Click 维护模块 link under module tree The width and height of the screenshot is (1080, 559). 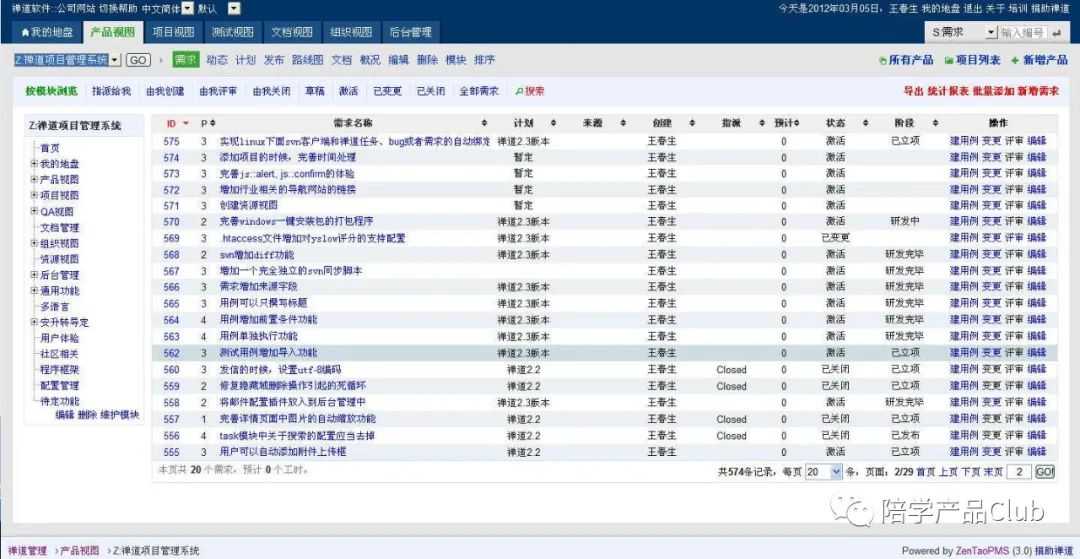tap(119, 414)
